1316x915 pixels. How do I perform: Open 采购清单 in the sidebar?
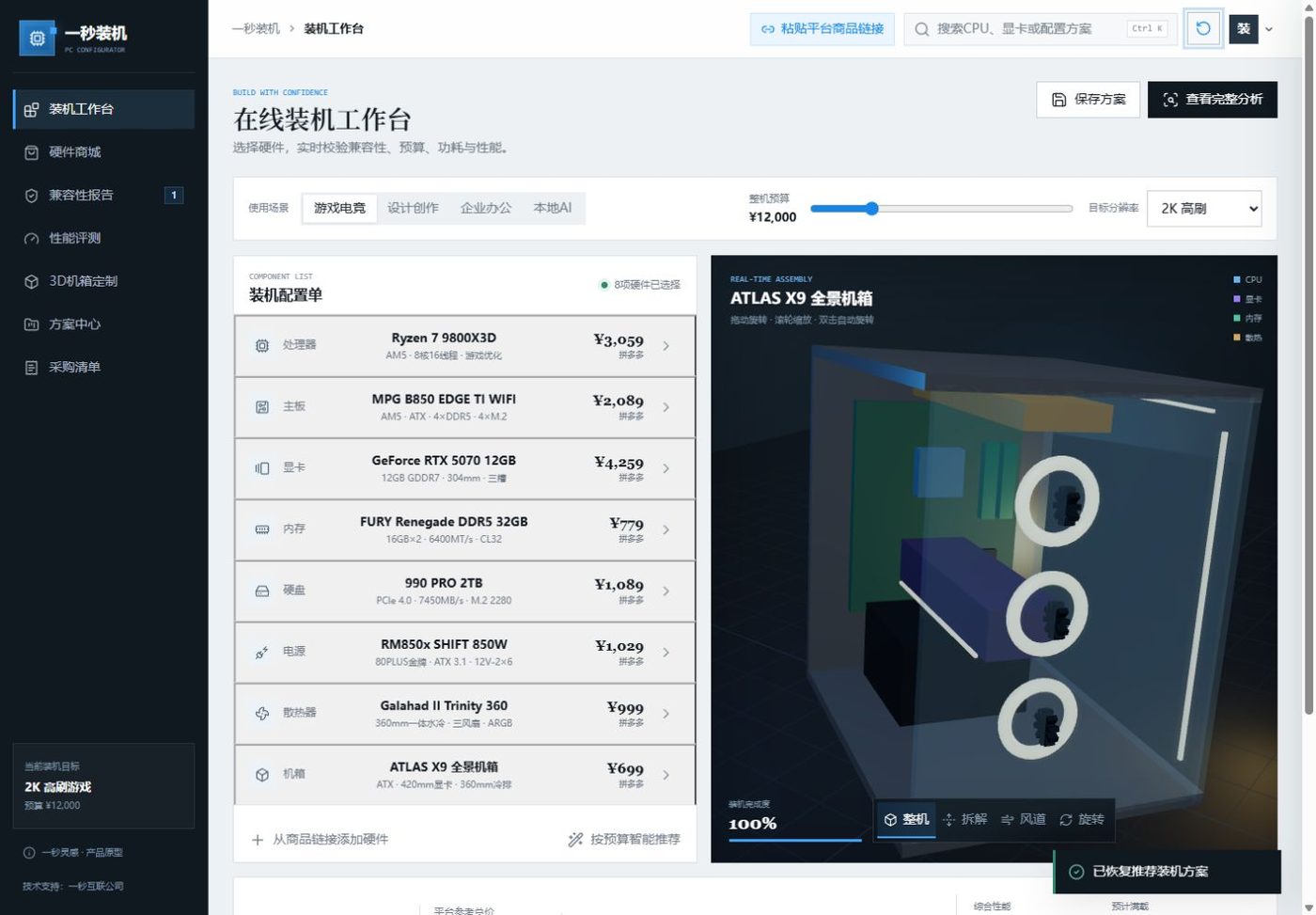104,368
